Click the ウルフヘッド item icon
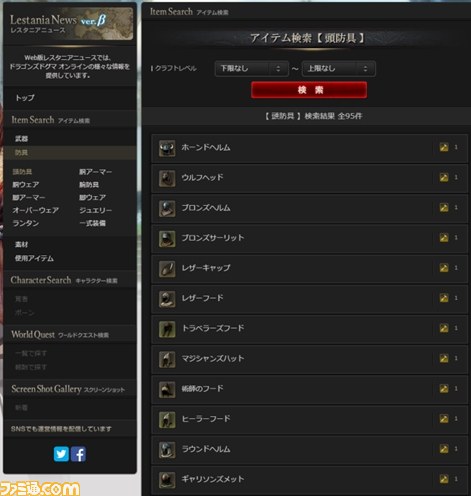Image resolution: width=471 pixels, height=496 pixels. (167, 178)
